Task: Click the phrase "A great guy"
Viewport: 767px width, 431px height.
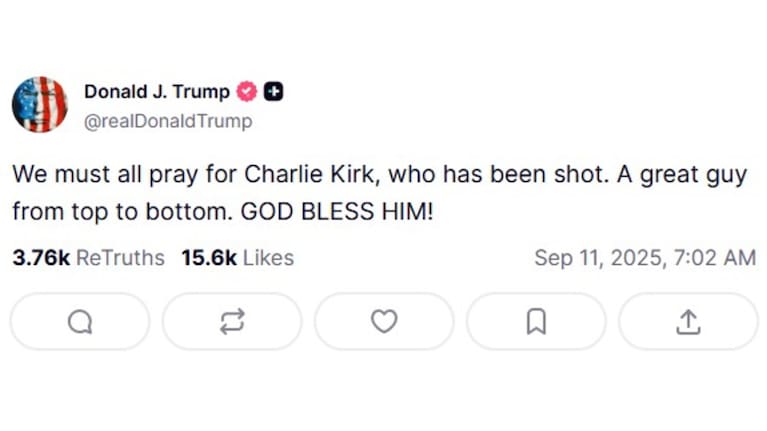Action: tap(691, 174)
